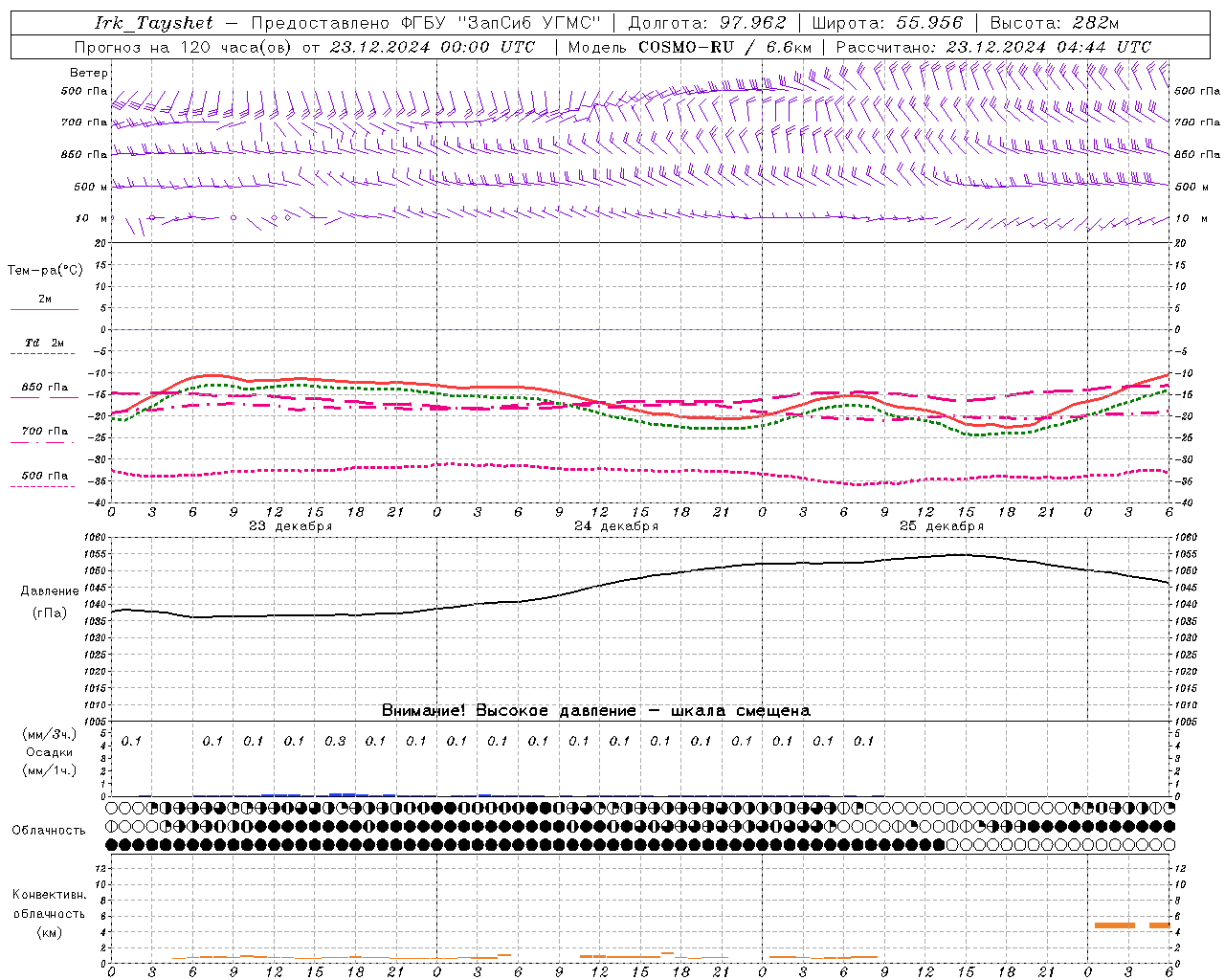Click the Рассчитано: 23.12.2024 04:44 UTC timestamp
Image resolution: width=1225 pixels, height=980 pixels.
993,47
